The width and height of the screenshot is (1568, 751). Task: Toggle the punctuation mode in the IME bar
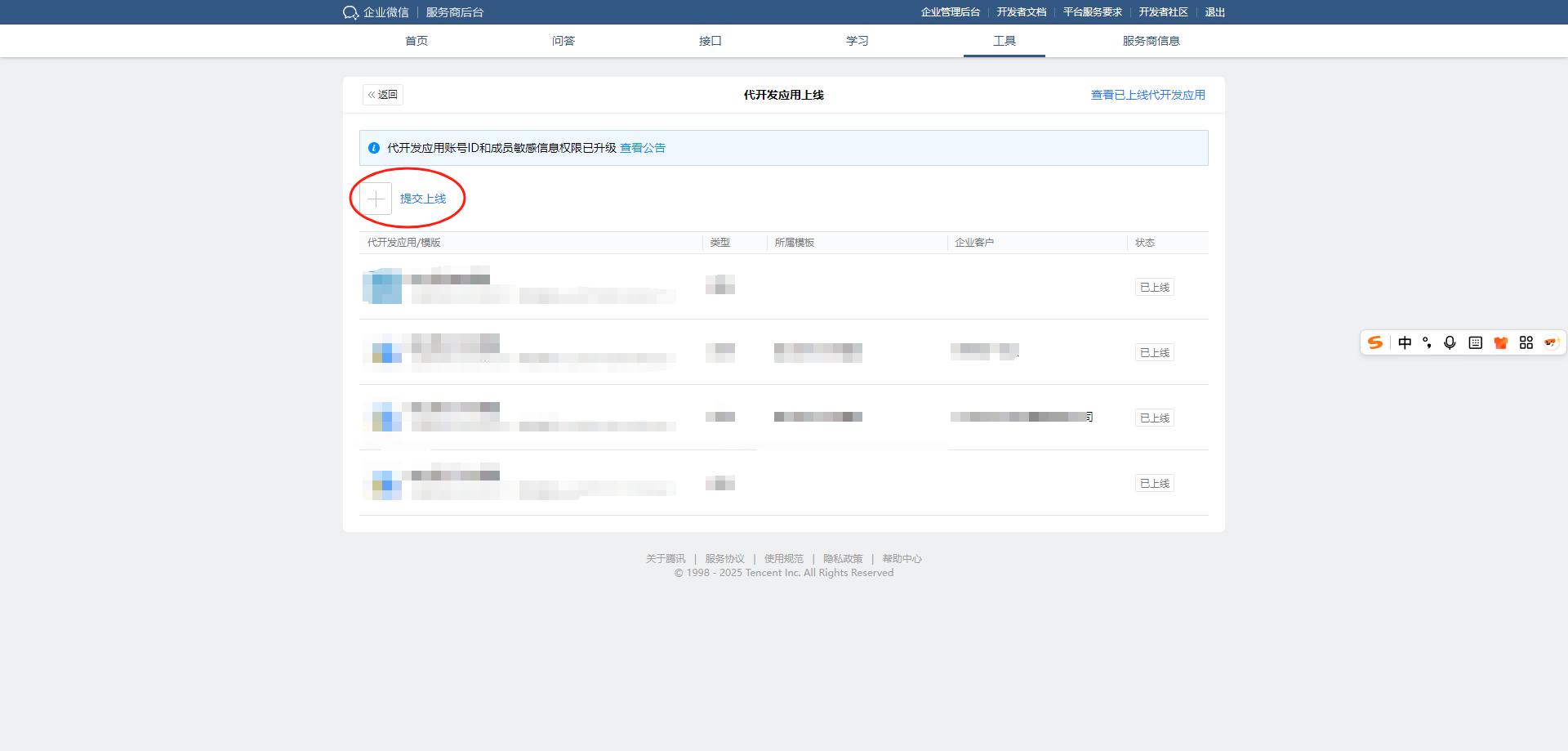[1427, 342]
